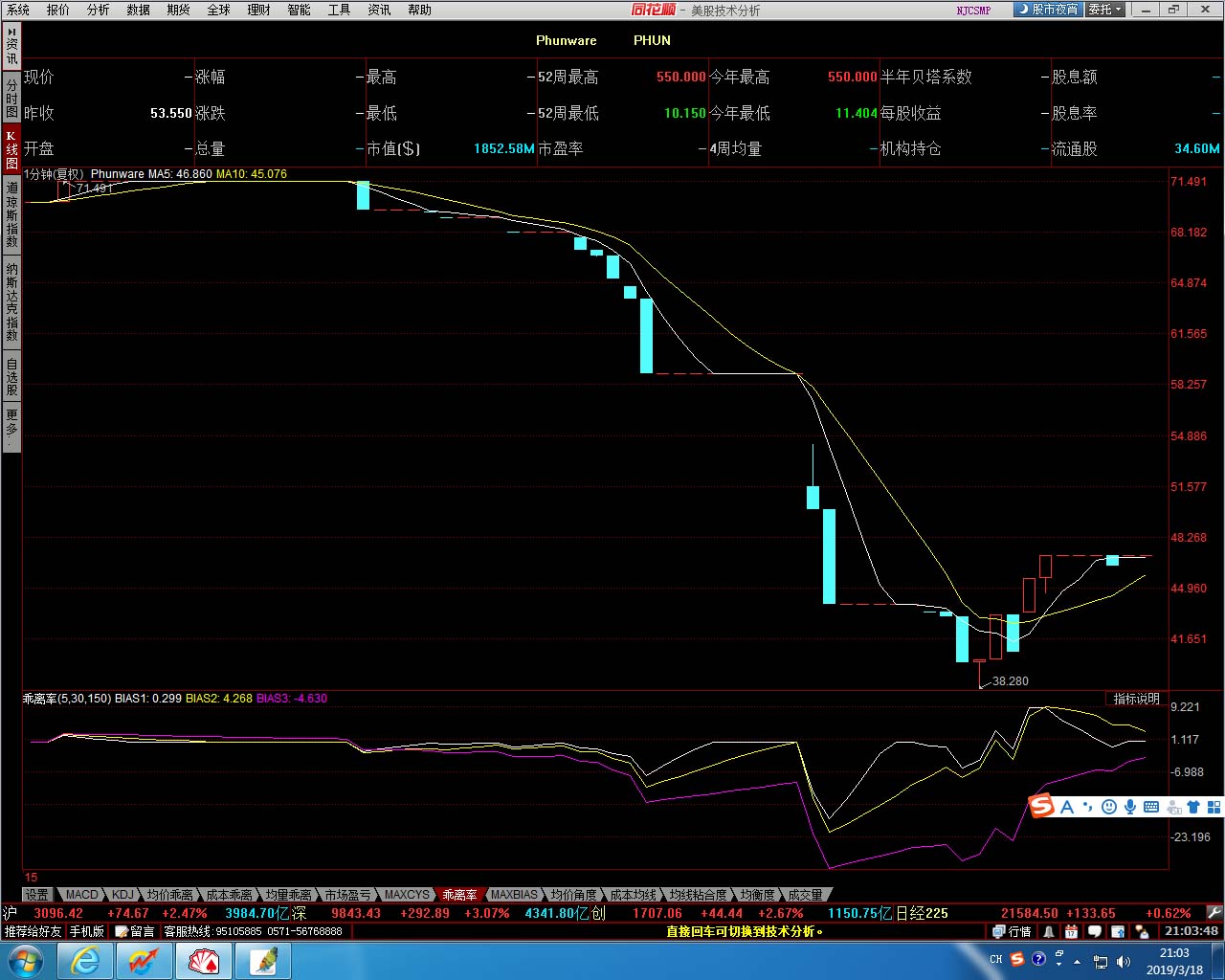Click the bell alert icon in status bar
The width and height of the screenshot is (1225, 980).
click(1049, 931)
